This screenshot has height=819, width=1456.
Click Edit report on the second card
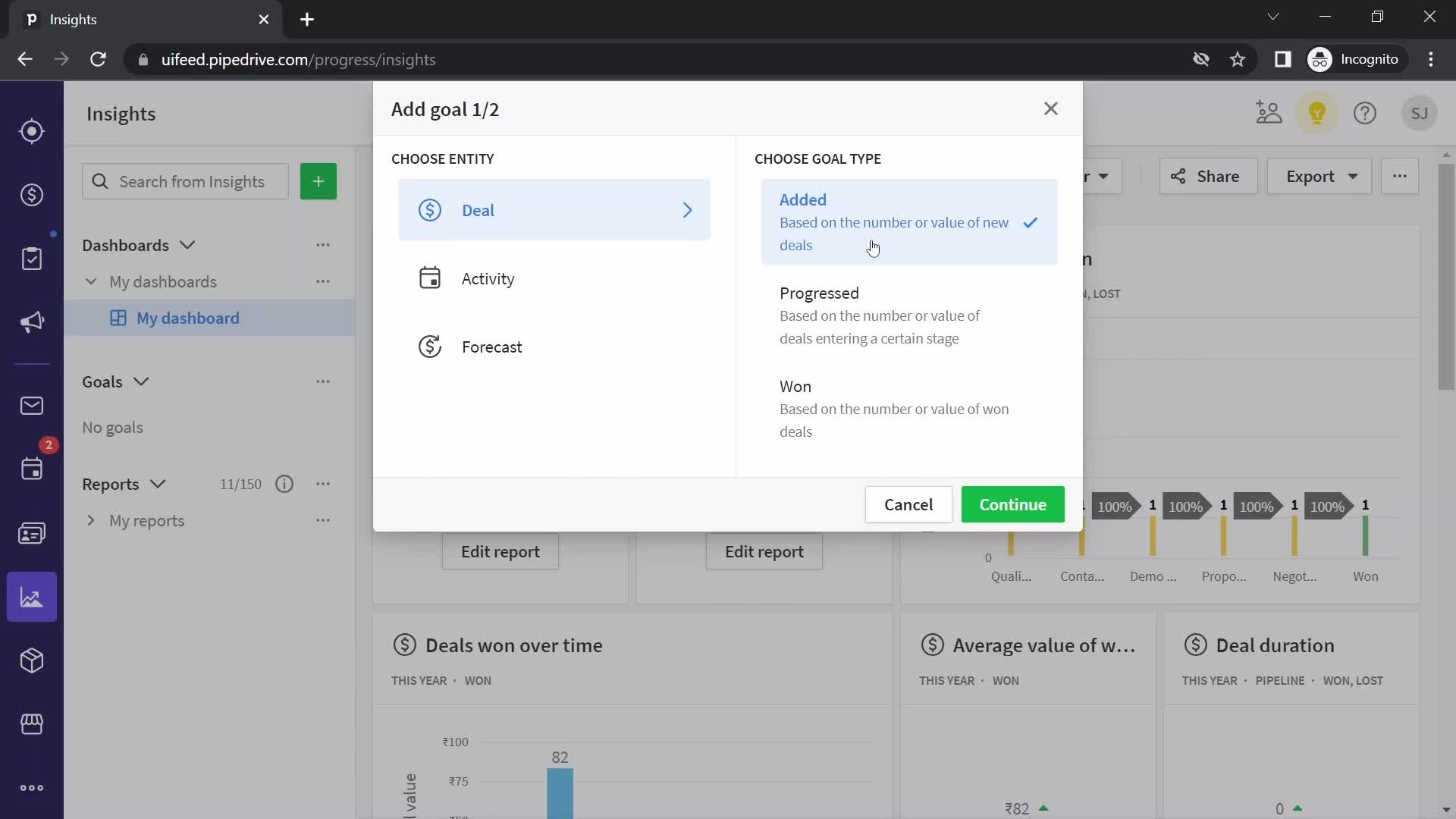click(x=764, y=551)
